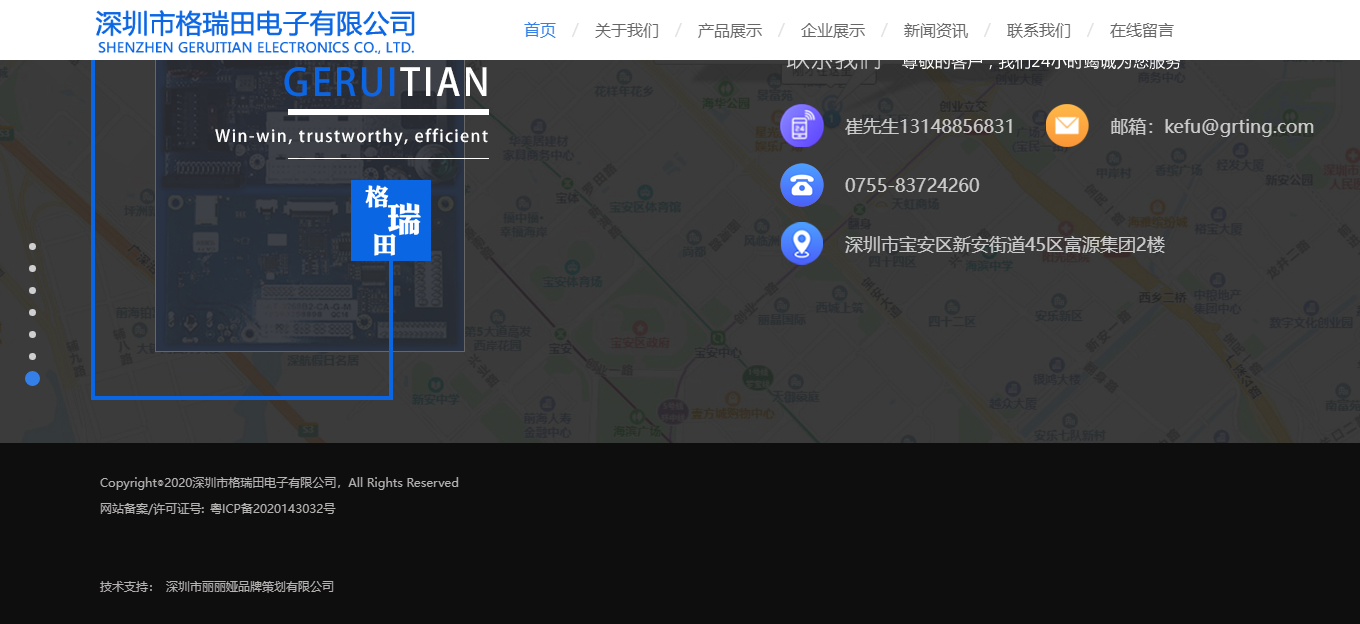
Task: Go to 产品展示 page
Action: pyautogui.click(x=730, y=30)
